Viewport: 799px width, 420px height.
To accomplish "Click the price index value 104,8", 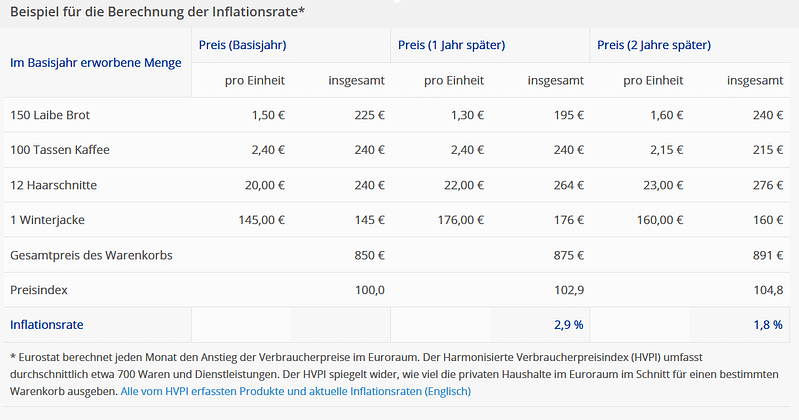I will 768,290.
